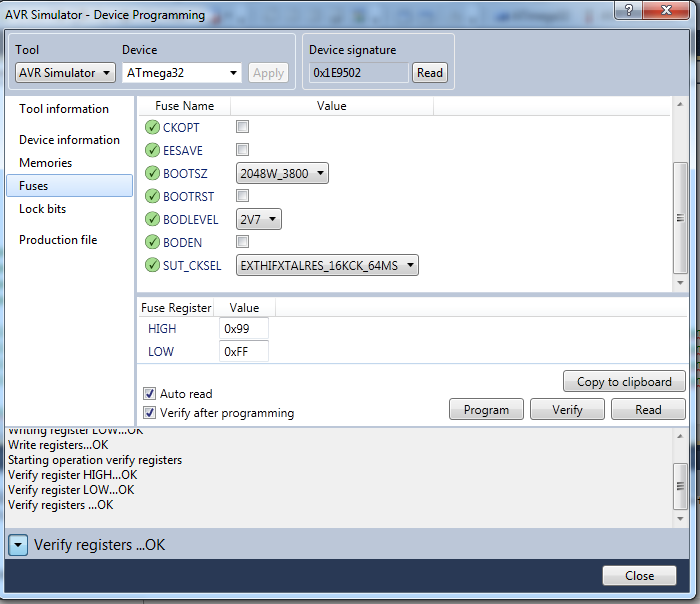
Task: Open the BODLEVEL dropdown showing 2V7
Action: 258,219
